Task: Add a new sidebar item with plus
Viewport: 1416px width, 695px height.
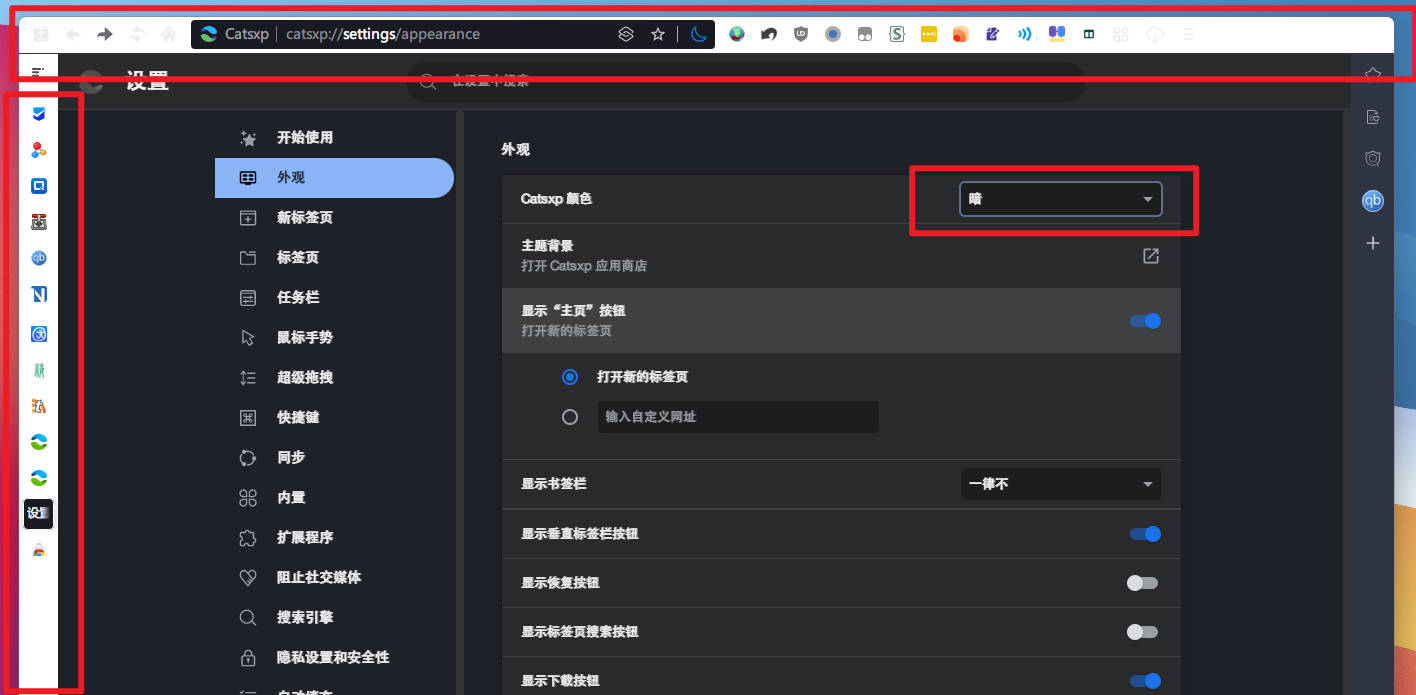Action: click(1373, 243)
